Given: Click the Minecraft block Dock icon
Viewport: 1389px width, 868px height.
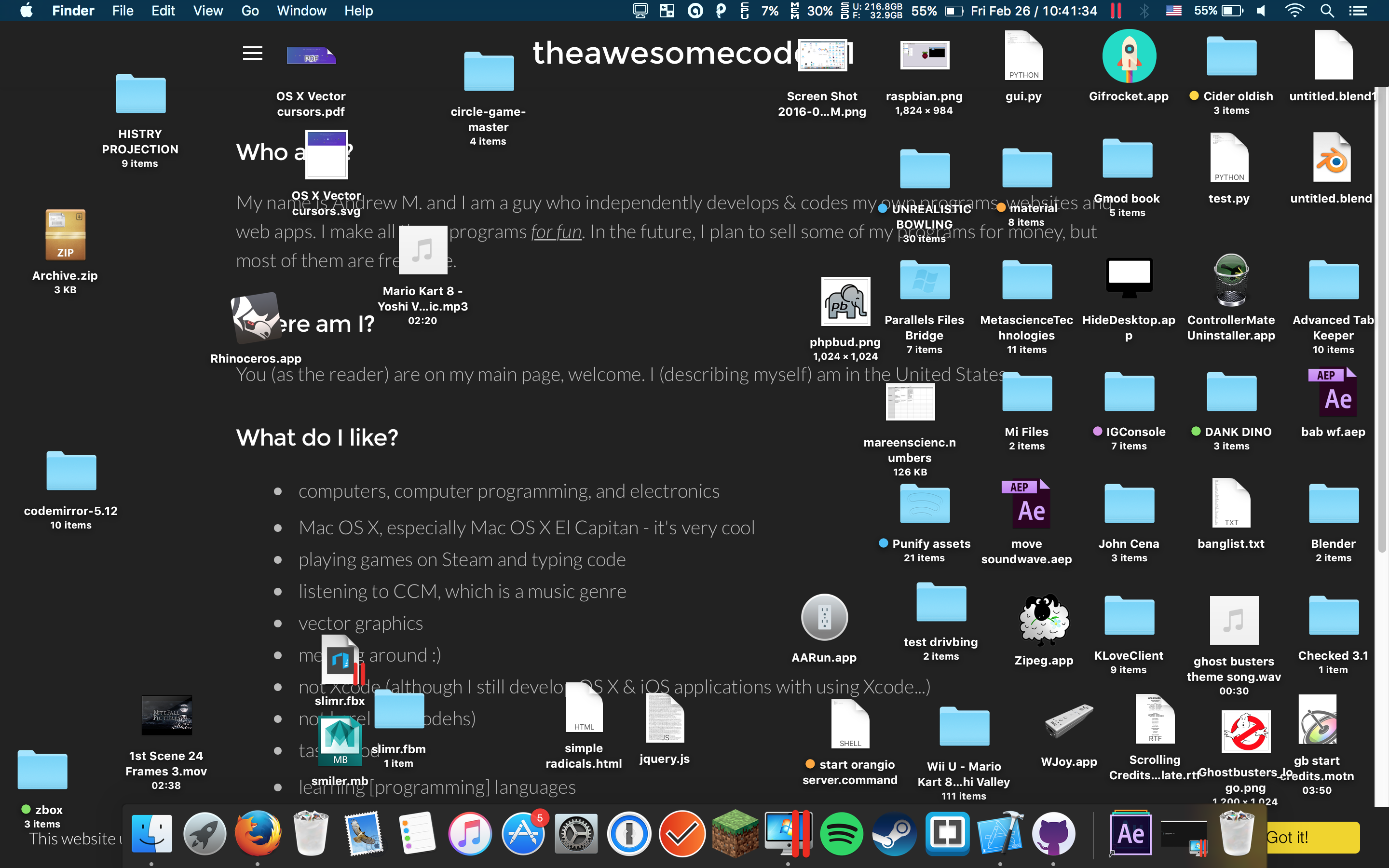Looking at the screenshot, I should [735, 834].
